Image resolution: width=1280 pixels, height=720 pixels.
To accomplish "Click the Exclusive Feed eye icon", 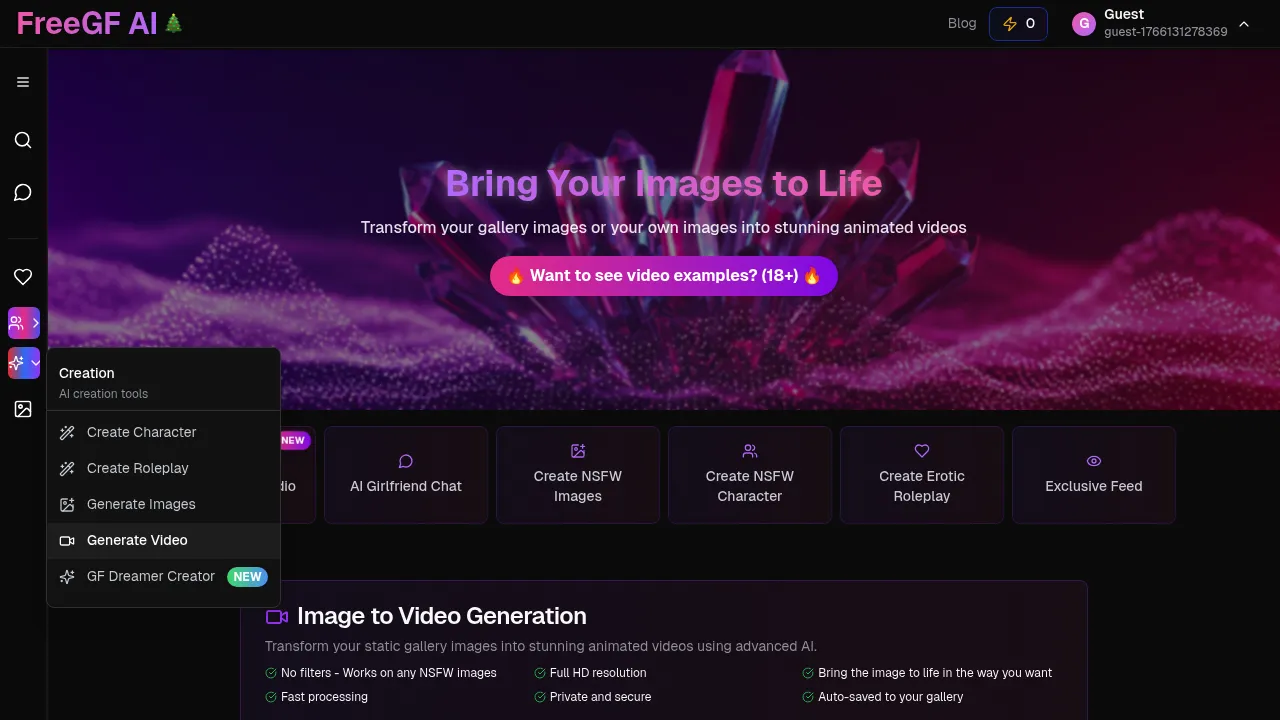I will (1093, 461).
